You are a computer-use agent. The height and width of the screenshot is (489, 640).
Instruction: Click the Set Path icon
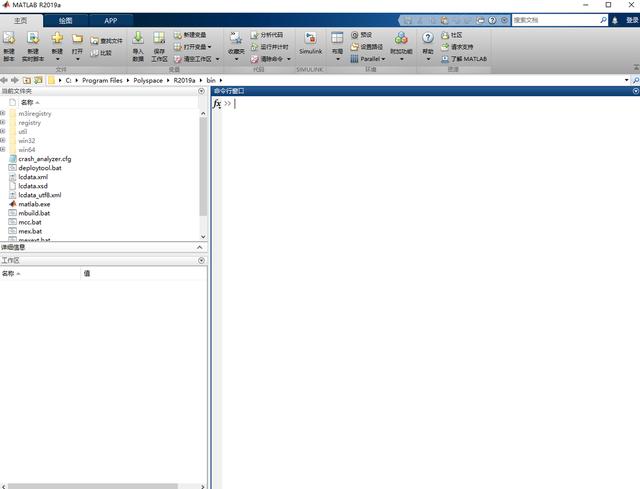point(354,47)
